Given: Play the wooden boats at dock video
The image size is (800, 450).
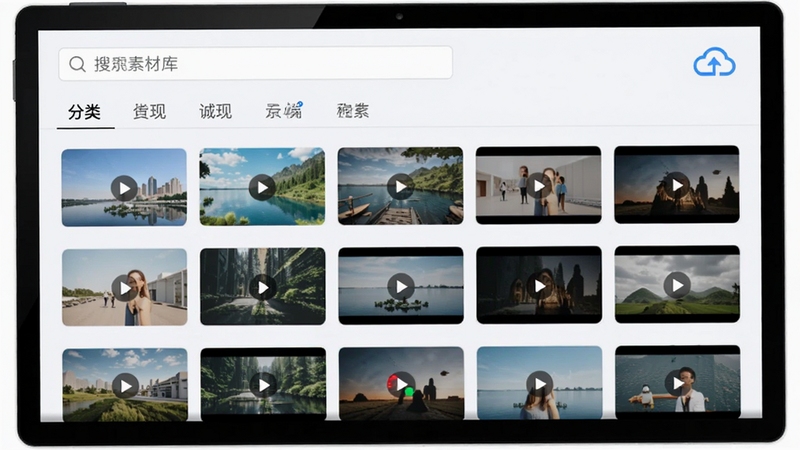Looking at the screenshot, I should [x=401, y=186].
